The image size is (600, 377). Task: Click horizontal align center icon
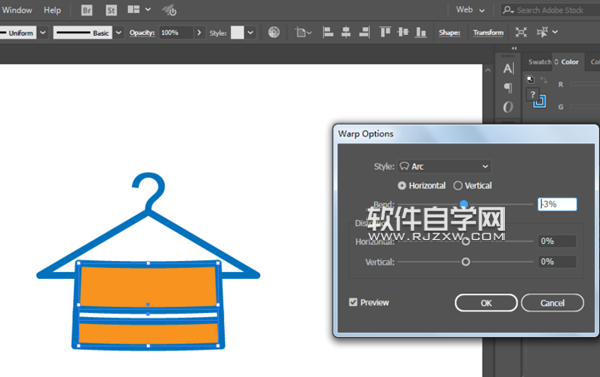(x=346, y=32)
